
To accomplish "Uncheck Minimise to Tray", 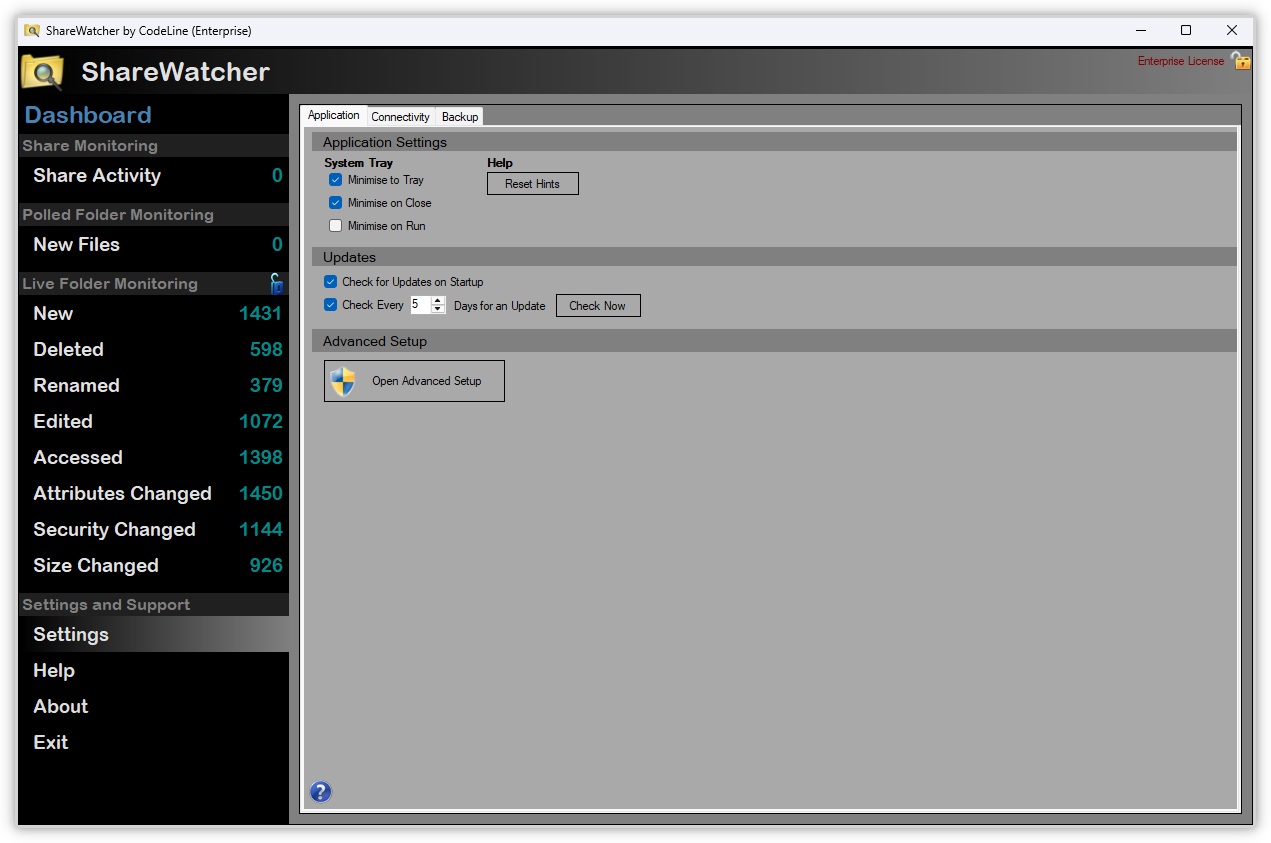I will click(335, 180).
